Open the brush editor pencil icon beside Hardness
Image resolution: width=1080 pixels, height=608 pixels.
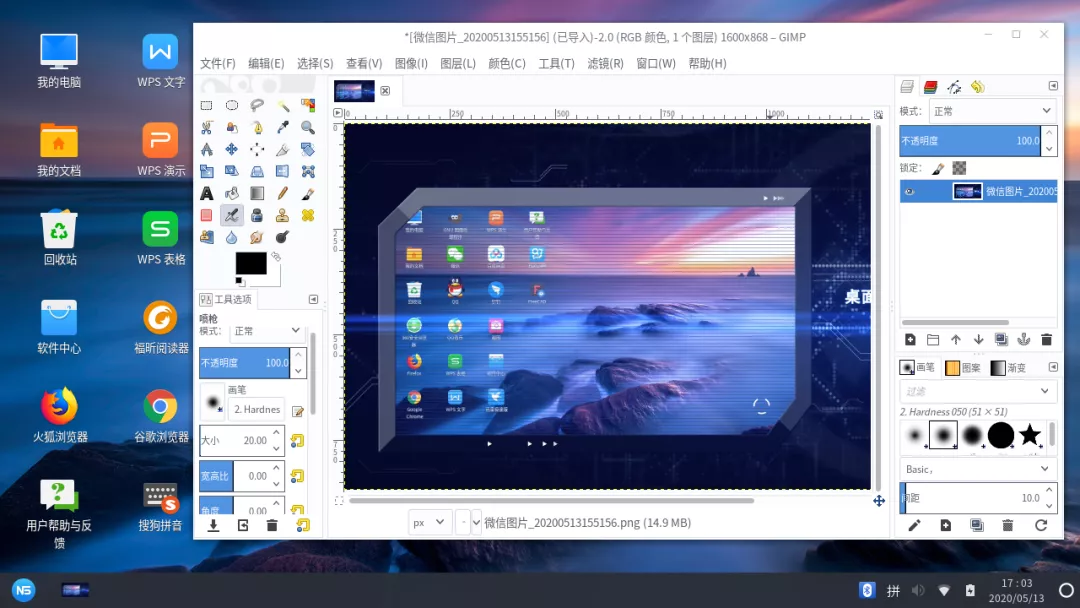tap(298, 411)
